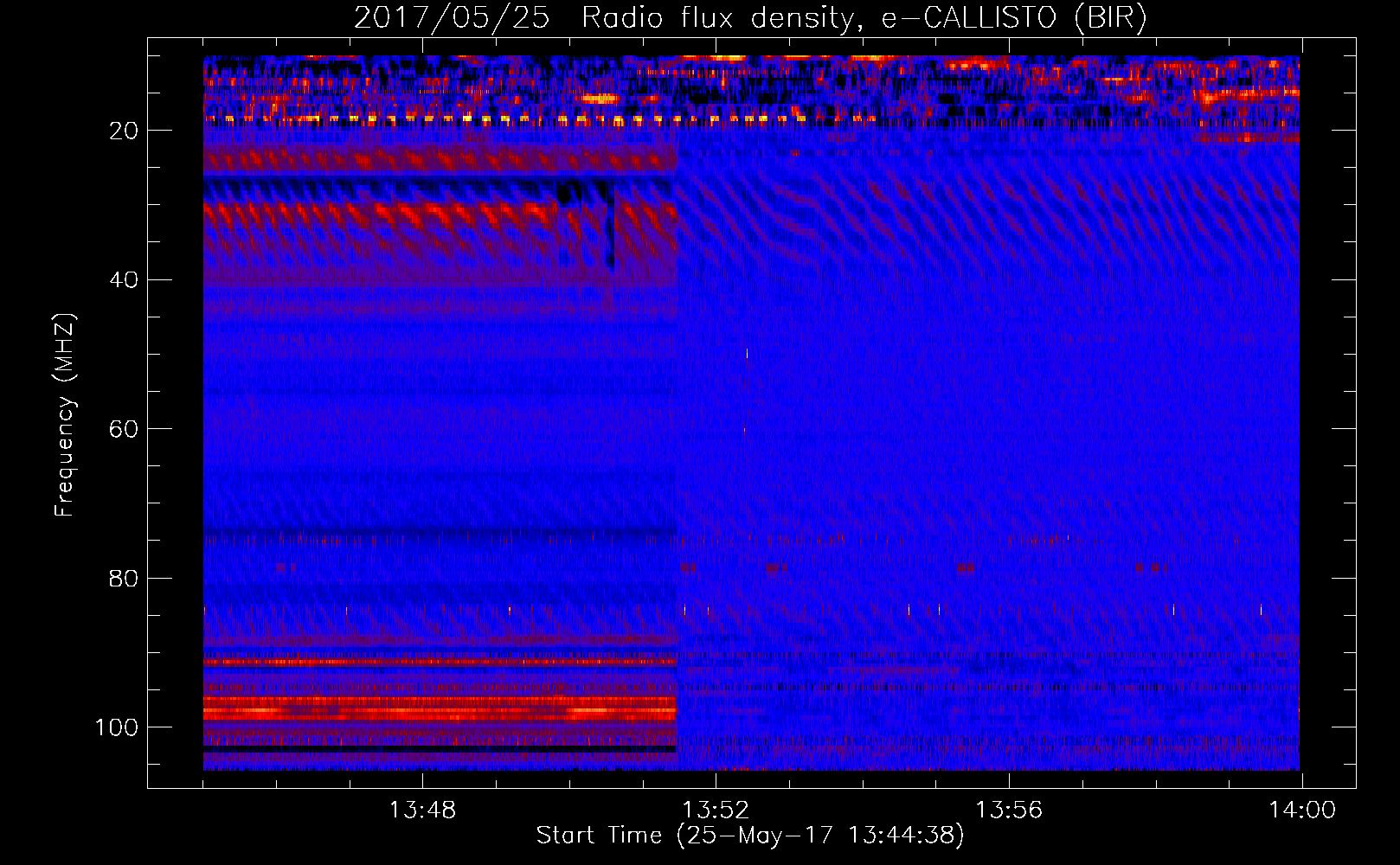Click the 40 frequency tick label
The width and height of the screenshot is (1400, 865).
point(125,280)
